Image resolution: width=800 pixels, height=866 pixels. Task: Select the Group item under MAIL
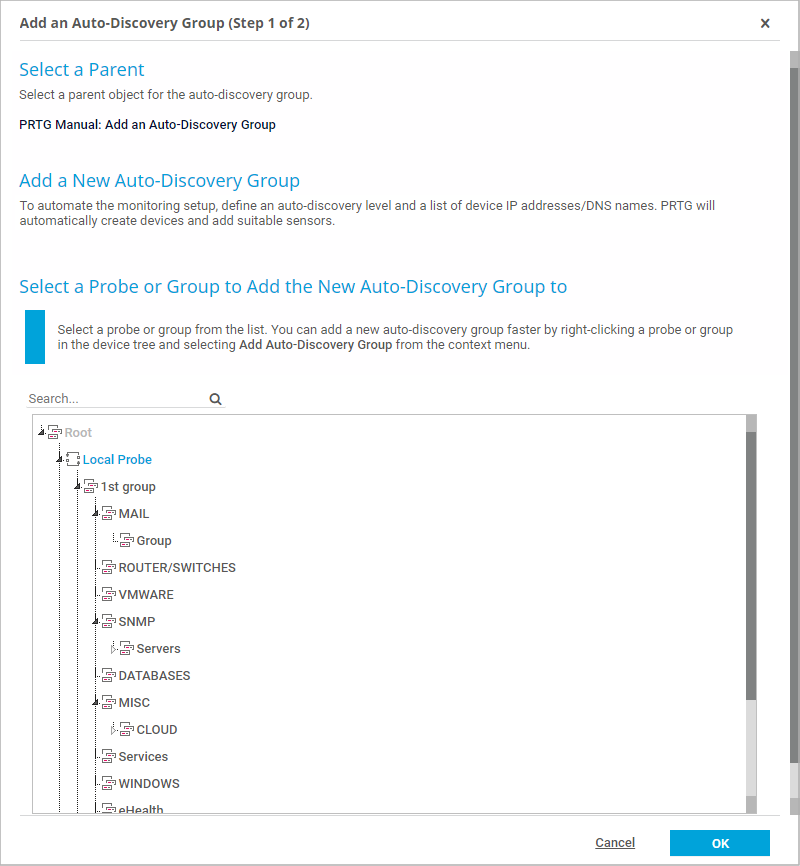[x=154, y=541]
